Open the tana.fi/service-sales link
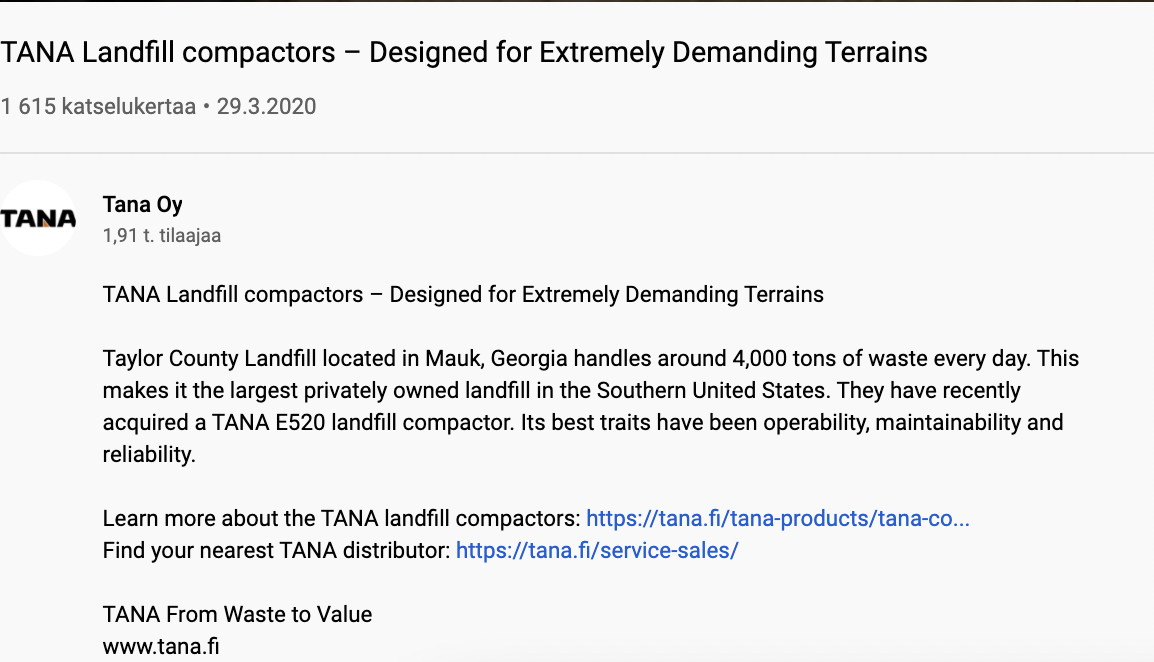The height and width of the screenshot is (662, 1154). [x=597, y=550]
